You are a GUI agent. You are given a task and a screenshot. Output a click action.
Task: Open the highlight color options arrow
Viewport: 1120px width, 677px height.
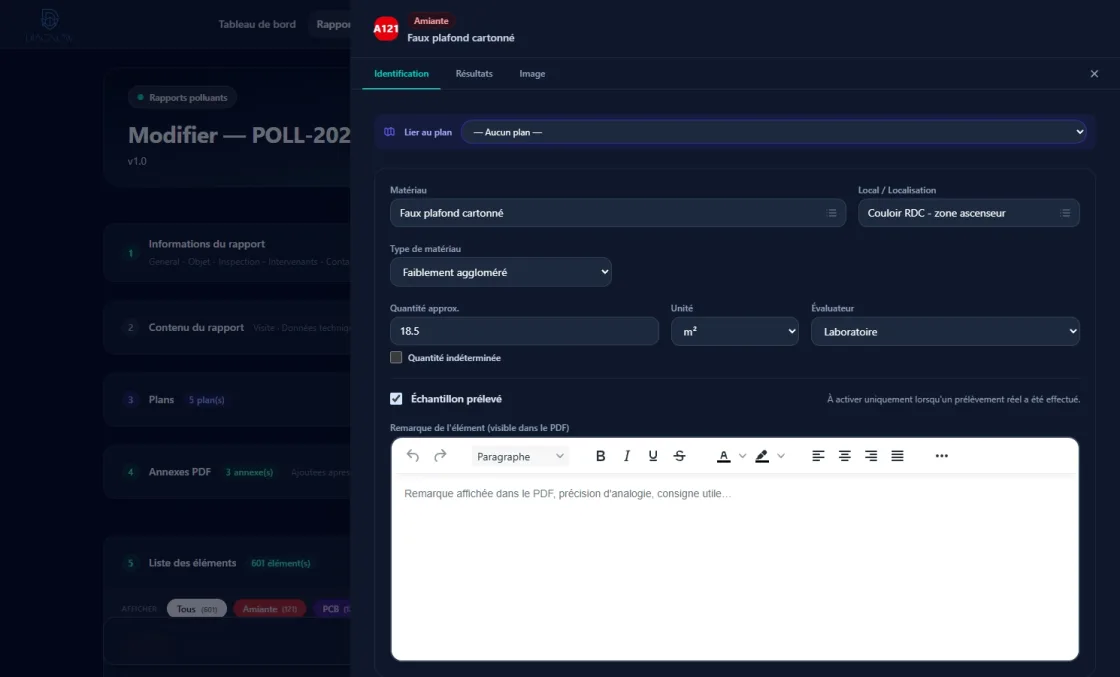781,456
